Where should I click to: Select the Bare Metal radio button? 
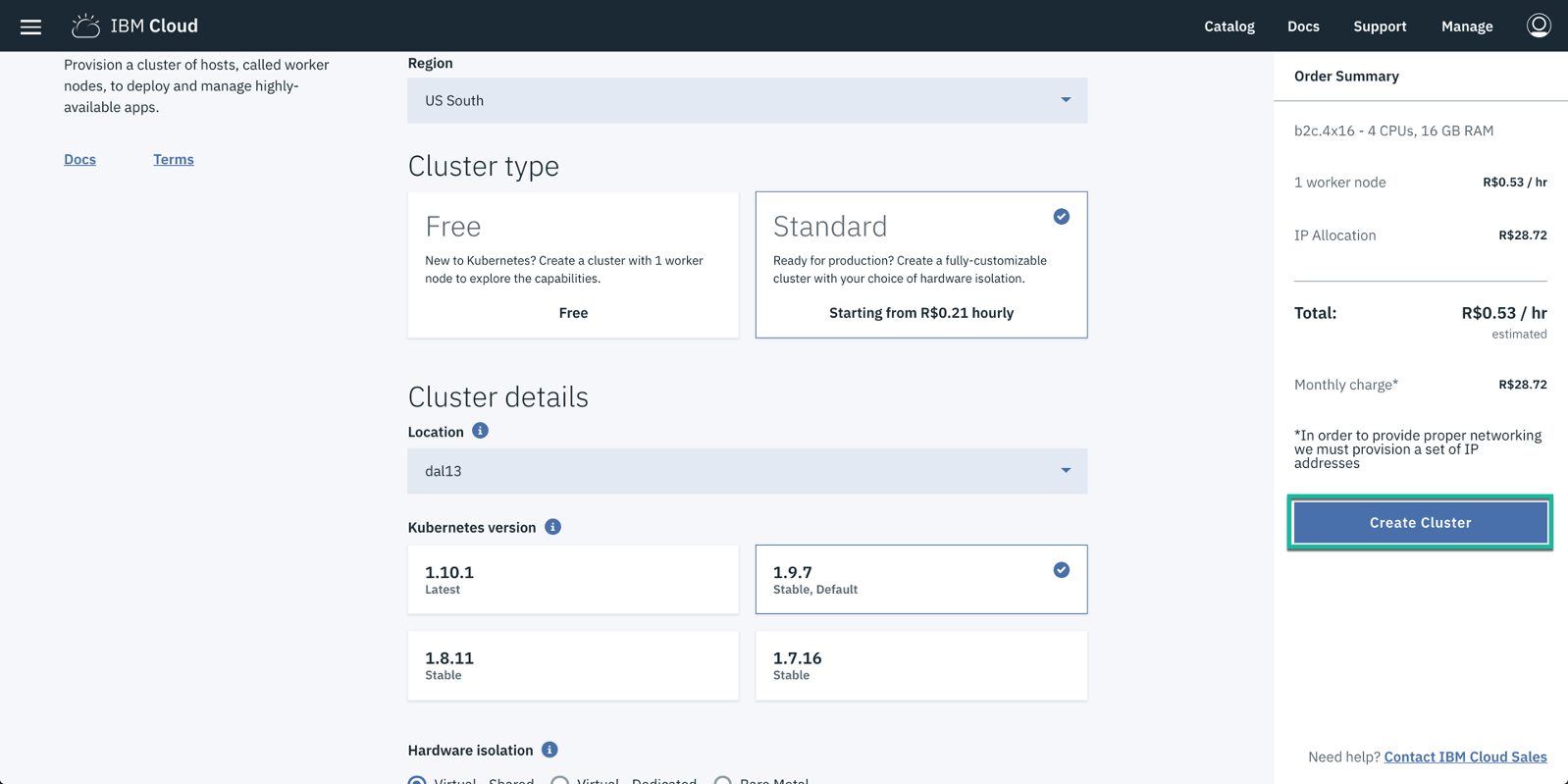point(723,780)
